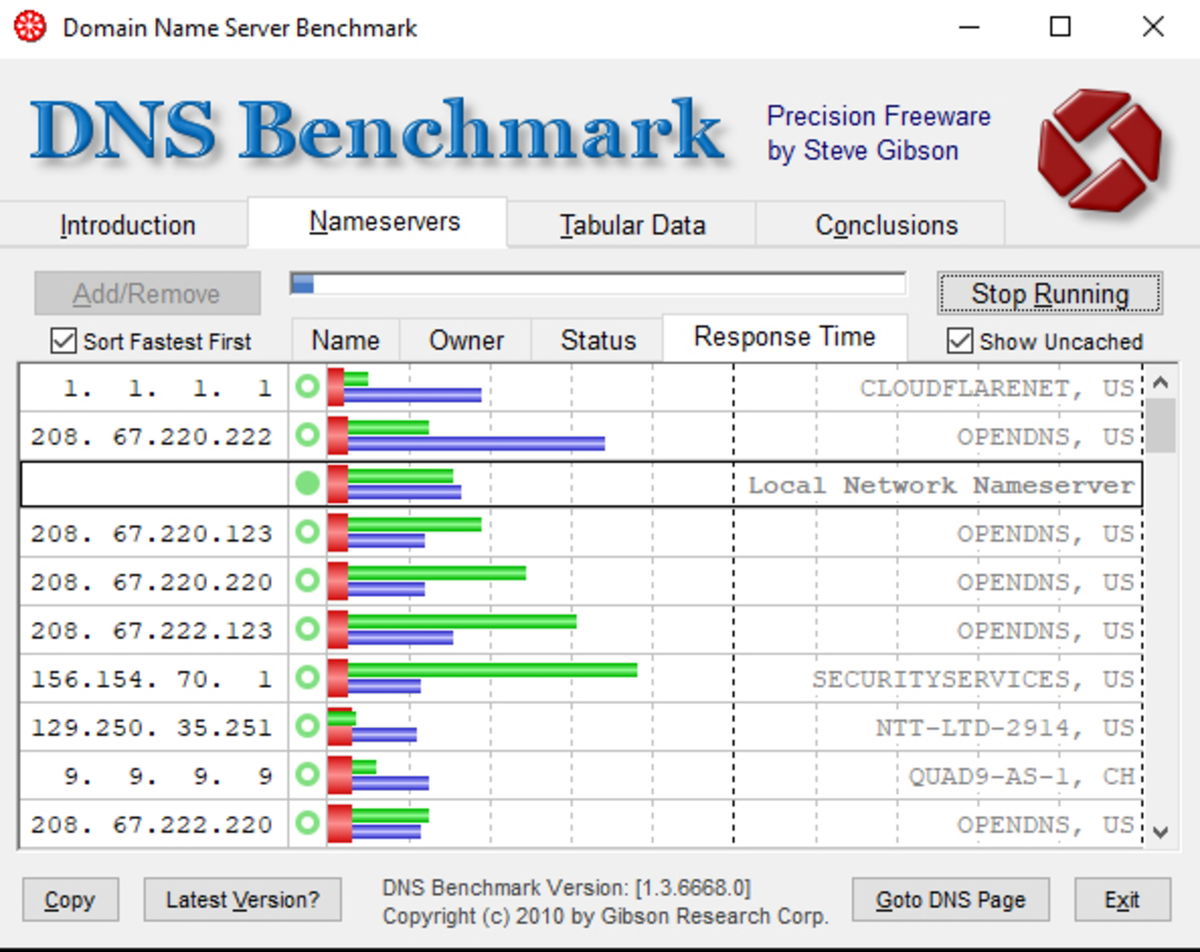The image size is (1200, 952).
Task: Sort by the Name column header
Action: click(x=344, y=340)
